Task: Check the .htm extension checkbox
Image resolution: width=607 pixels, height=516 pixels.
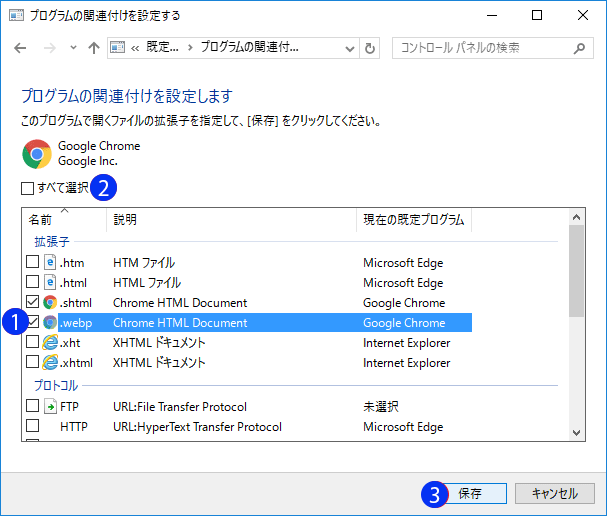Action: pos(33,262)
